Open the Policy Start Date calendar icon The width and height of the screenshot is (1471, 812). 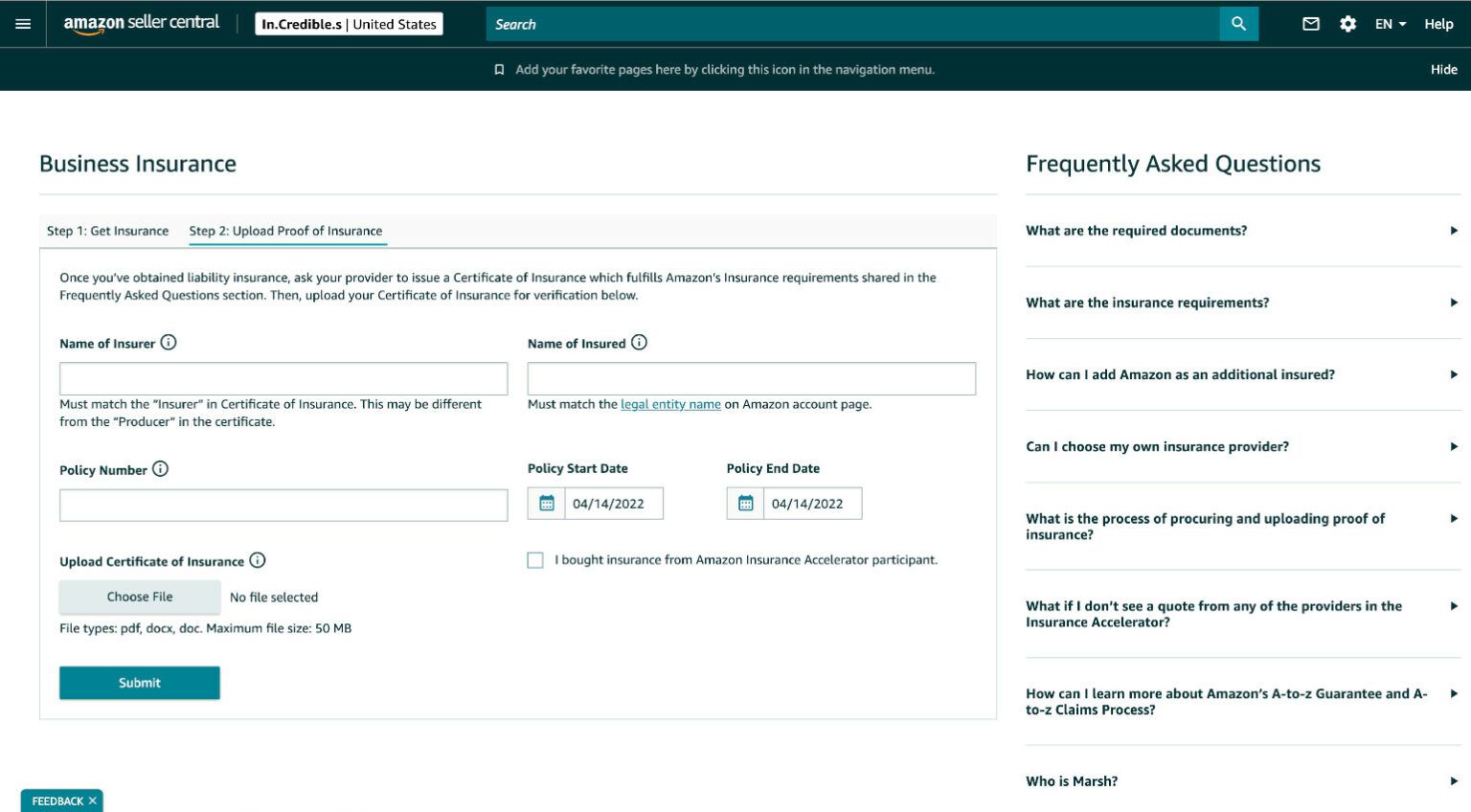tap(547, 503)
